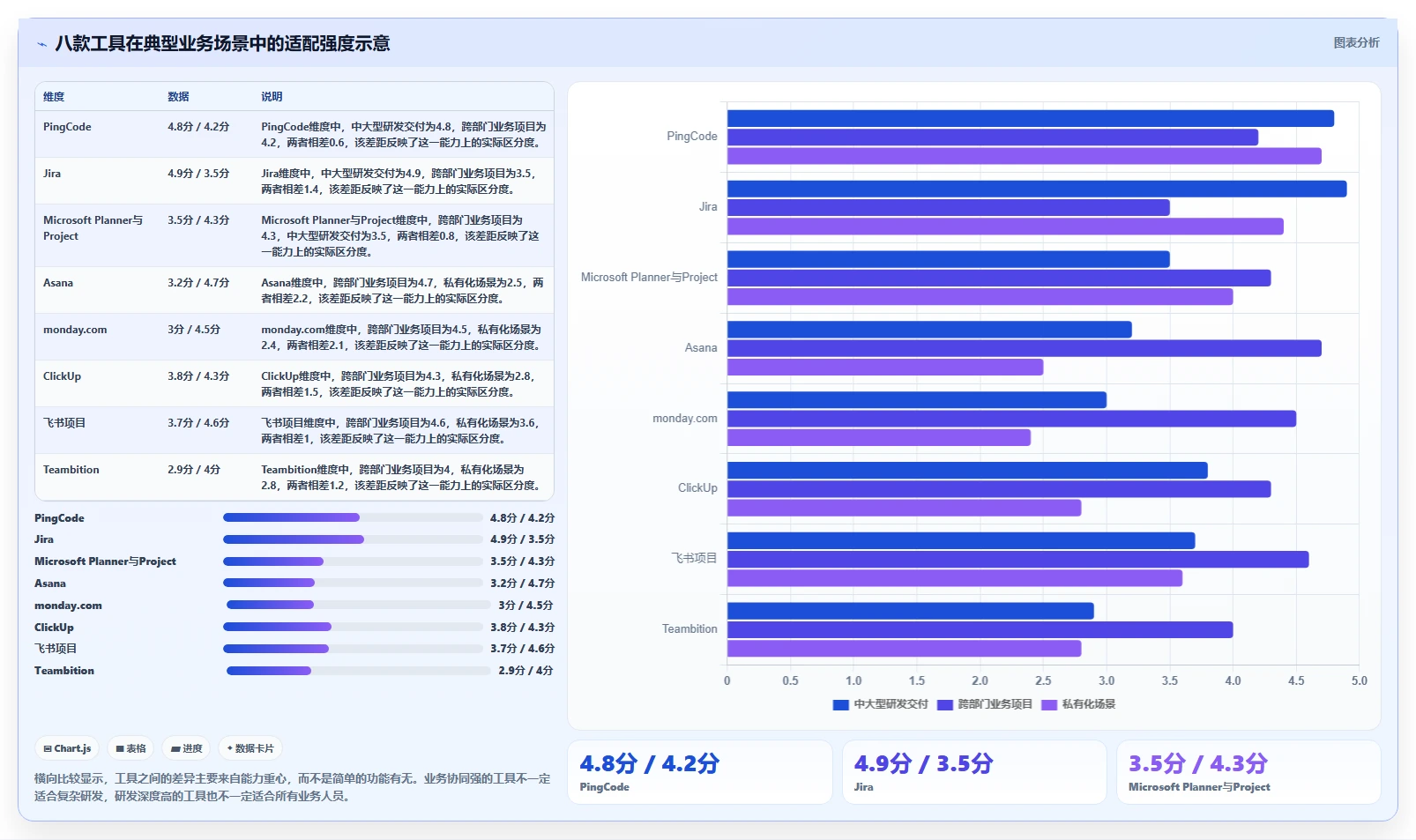
Task: Click the 3.7分 / 4.6分 progress value
Action: click(523, 649)
